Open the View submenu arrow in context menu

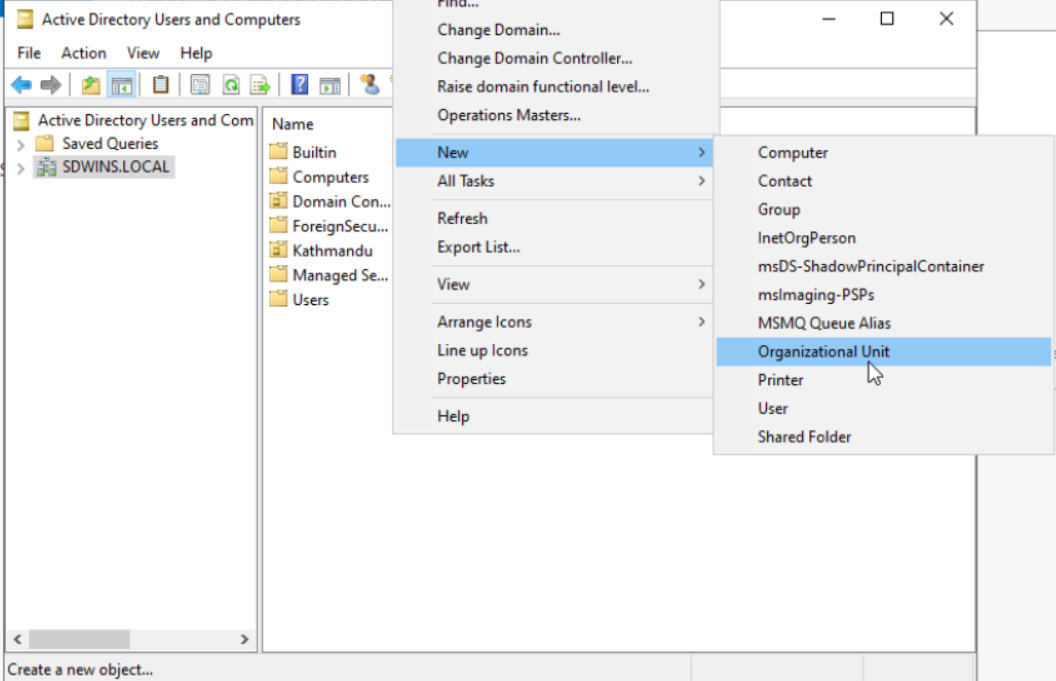click(702, 284)
